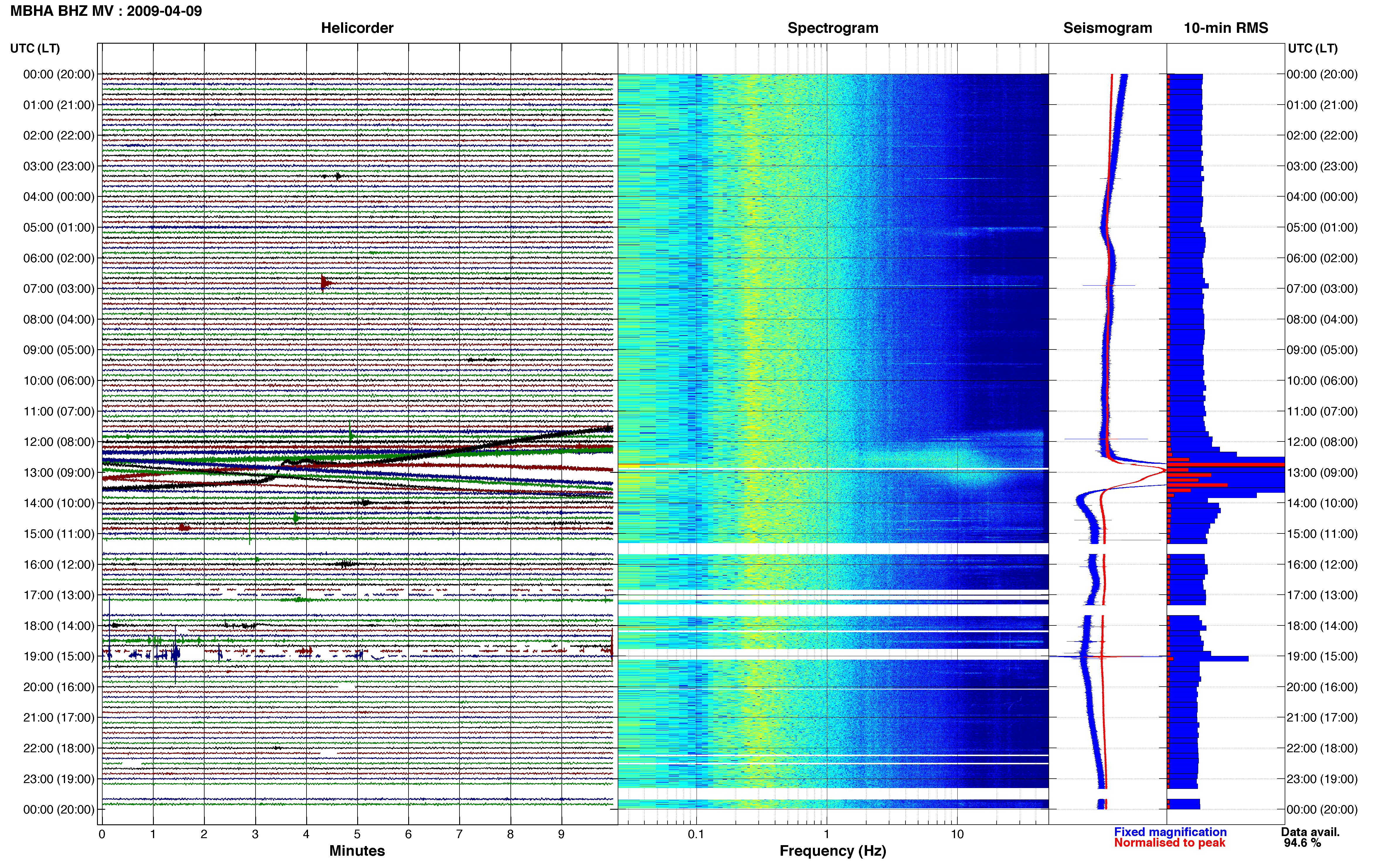Click the dark red event burst near 07:00
Viewport: 1389px width, 868px height.
click(x=326, y=282)
